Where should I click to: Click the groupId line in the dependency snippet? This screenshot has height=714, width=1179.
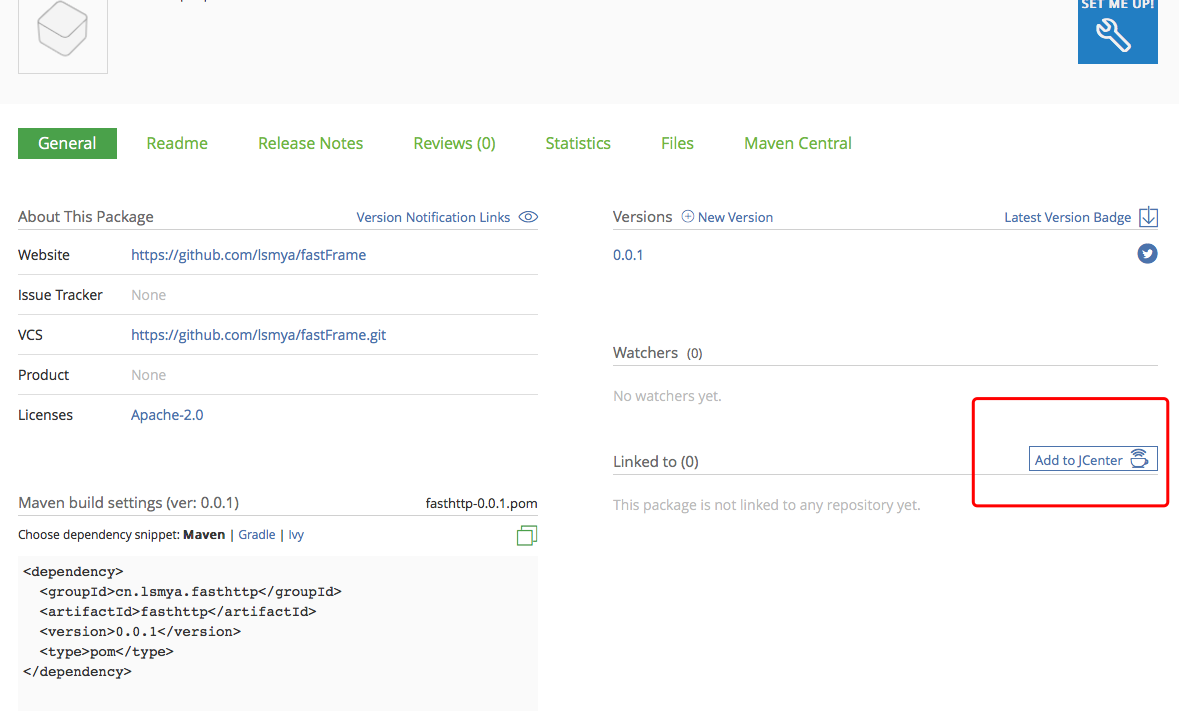[x=190, y=591]
